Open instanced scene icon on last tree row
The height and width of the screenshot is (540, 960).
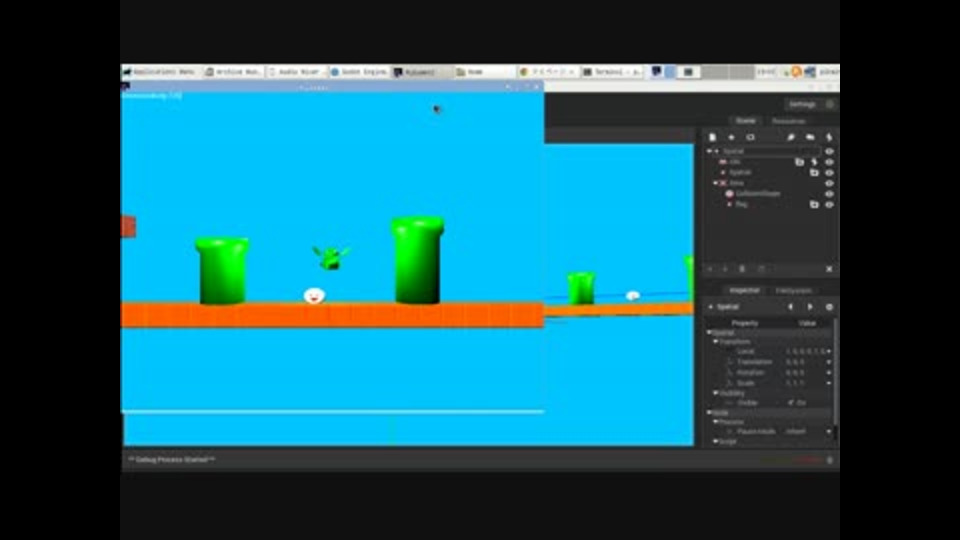tap(814, 204)
